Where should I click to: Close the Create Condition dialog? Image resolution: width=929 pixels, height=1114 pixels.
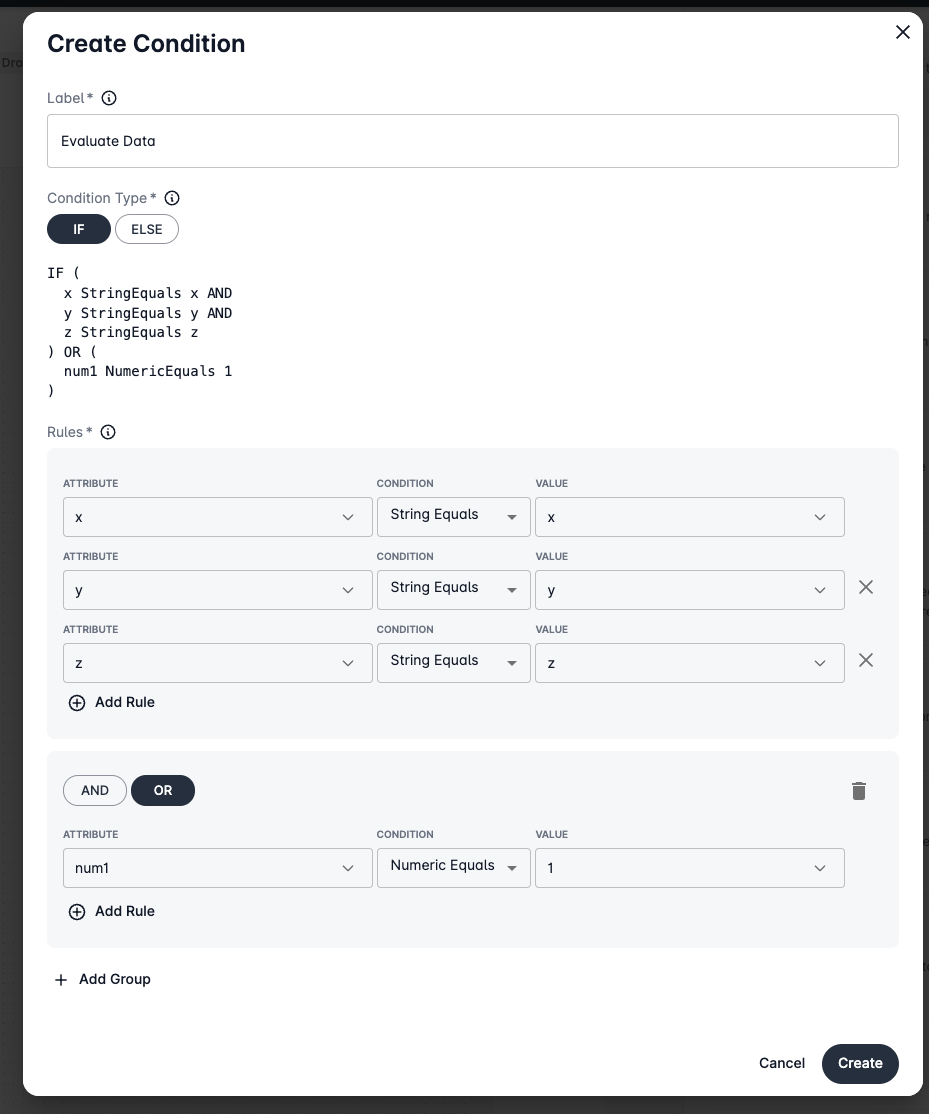902,32
